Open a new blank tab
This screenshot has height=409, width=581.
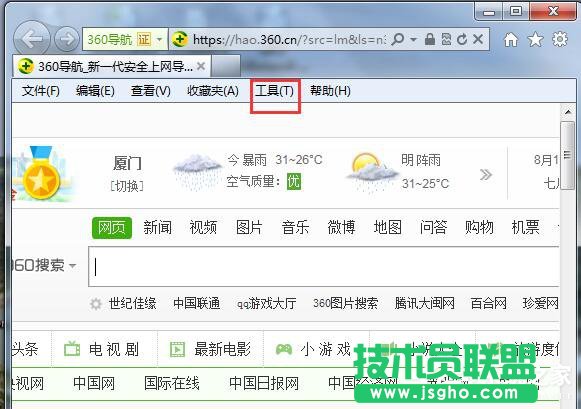click(225, 66)
